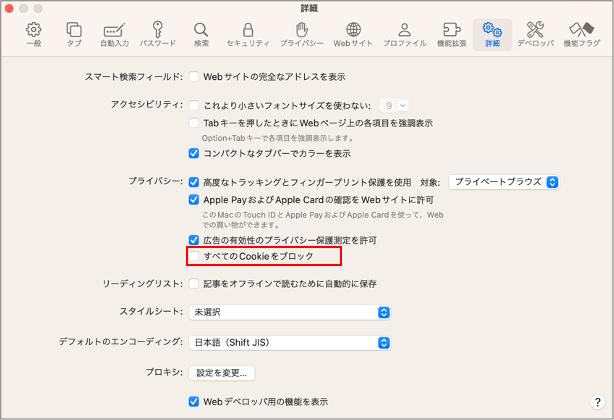This screenshot has height=420, width=614.
Task: Click the help question mark button
Action: tap(596, 403)
